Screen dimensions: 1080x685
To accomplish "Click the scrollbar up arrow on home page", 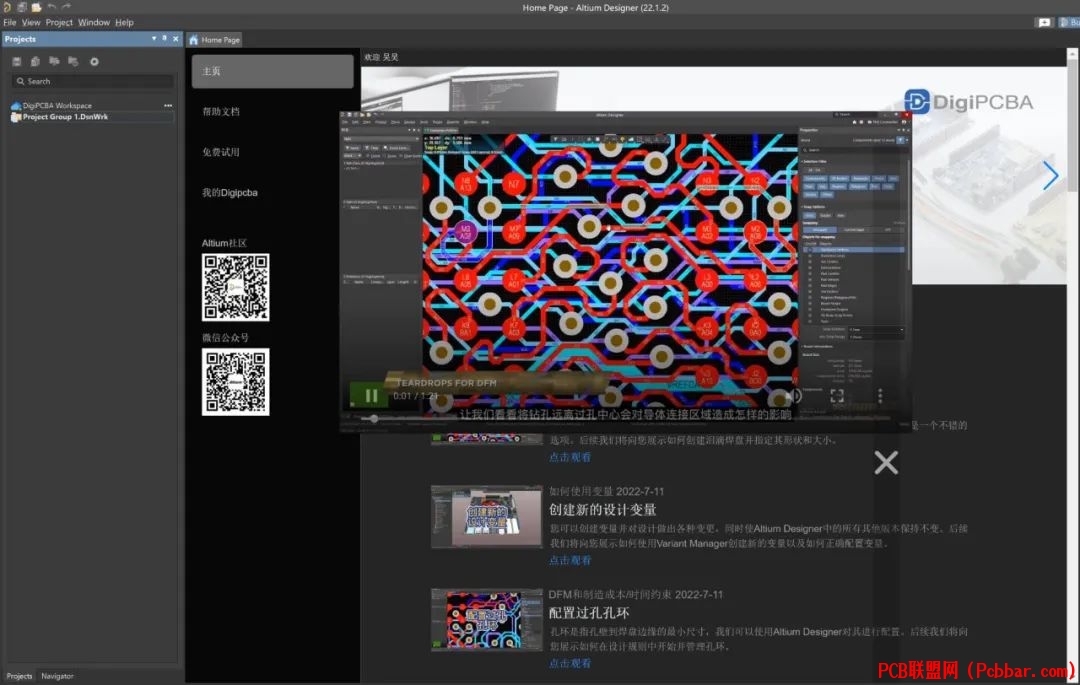I will 1072,54.
